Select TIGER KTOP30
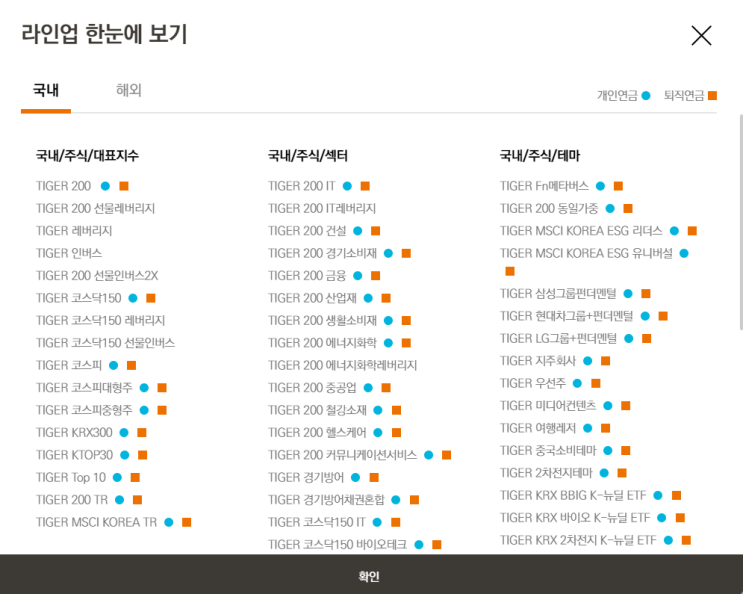 [74, 455]
